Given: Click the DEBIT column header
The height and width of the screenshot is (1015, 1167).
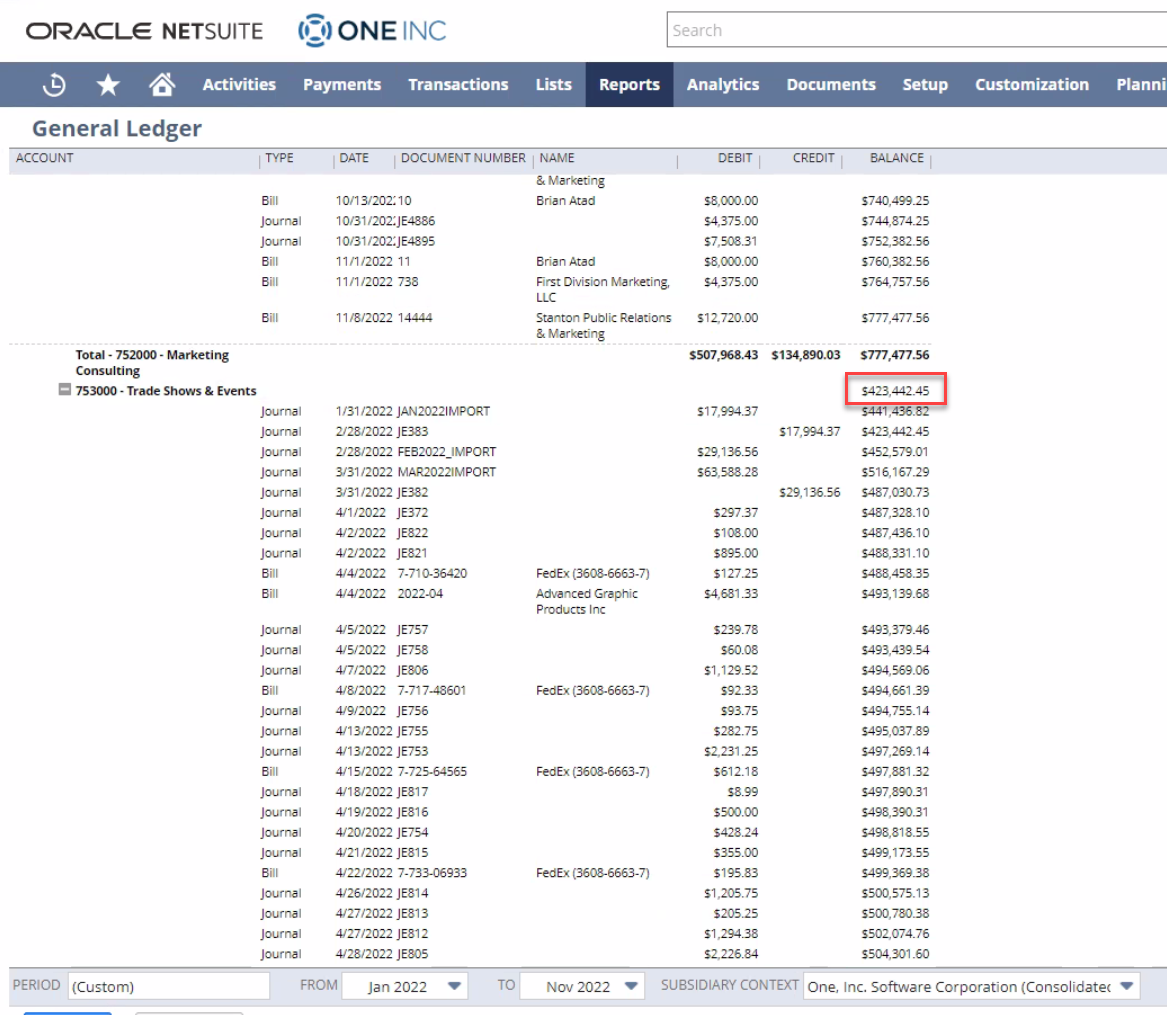Looking at the screenshot, I should pos(735,158).
